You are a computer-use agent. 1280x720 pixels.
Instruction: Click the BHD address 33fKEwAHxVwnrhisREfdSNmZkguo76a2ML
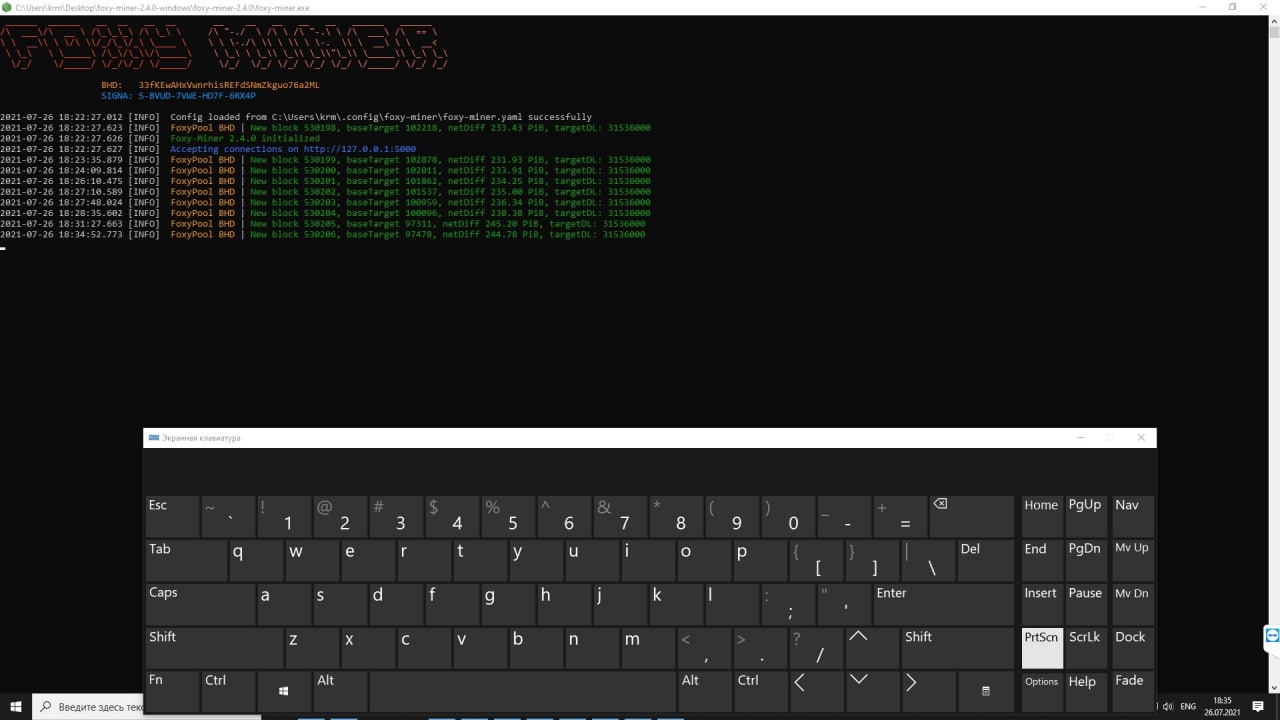(229, 85)
